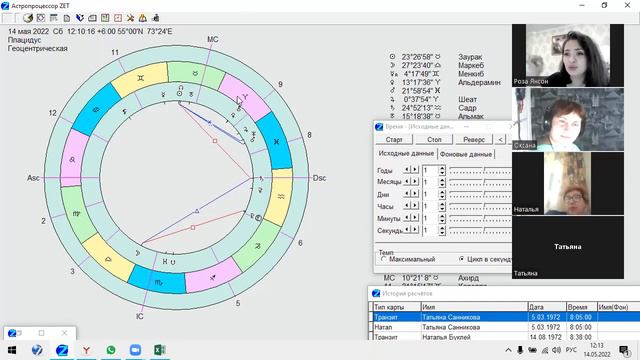Viewport: 640px width, 360px height.
Task: Open Yandex browser from the taskbar
Action: [86, 350]
